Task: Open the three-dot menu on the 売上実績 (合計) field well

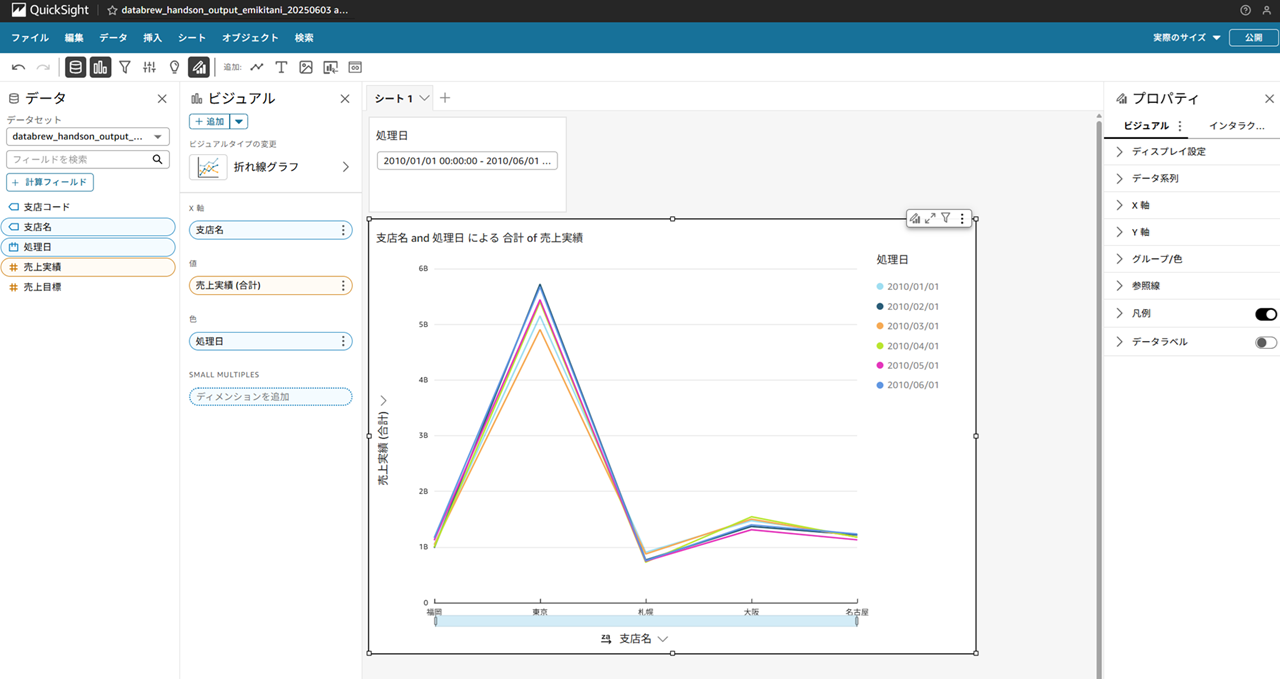Action: click(343, 286)
